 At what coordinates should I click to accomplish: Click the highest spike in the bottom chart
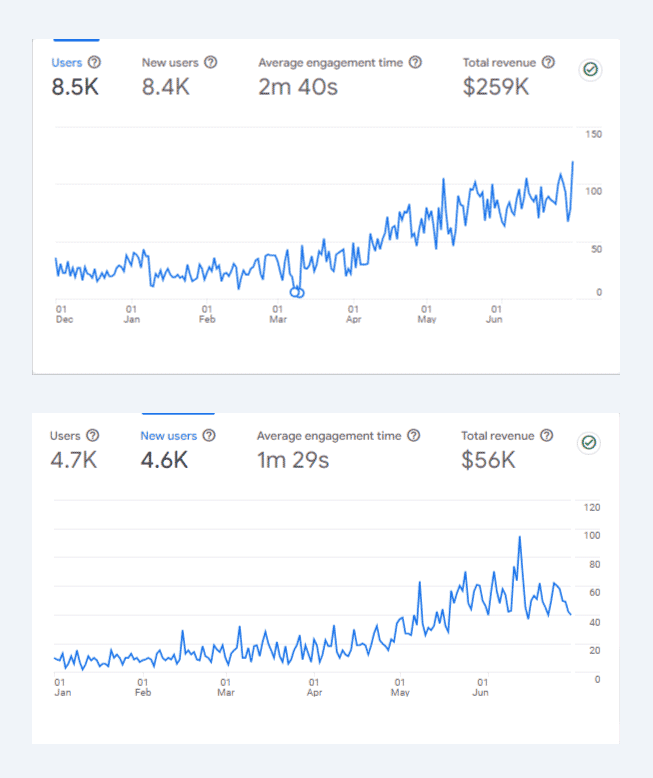click(520, 537)
